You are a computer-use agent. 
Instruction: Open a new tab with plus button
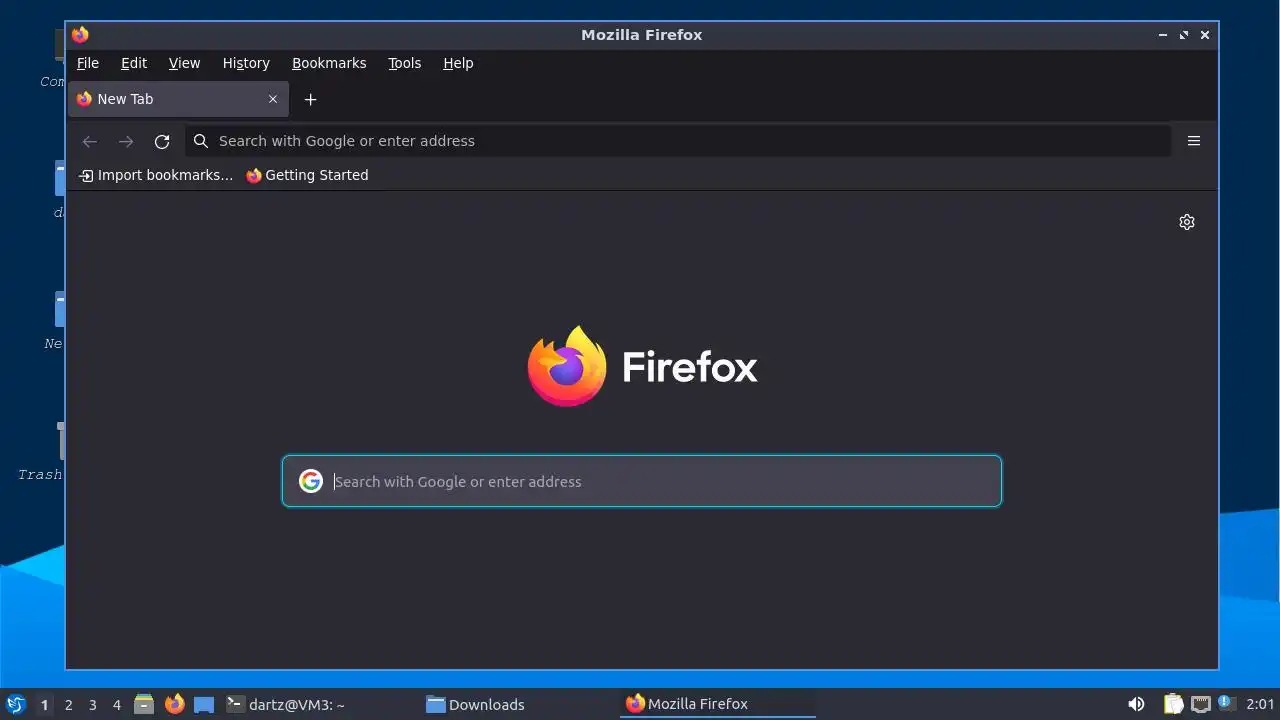[310, 99]
